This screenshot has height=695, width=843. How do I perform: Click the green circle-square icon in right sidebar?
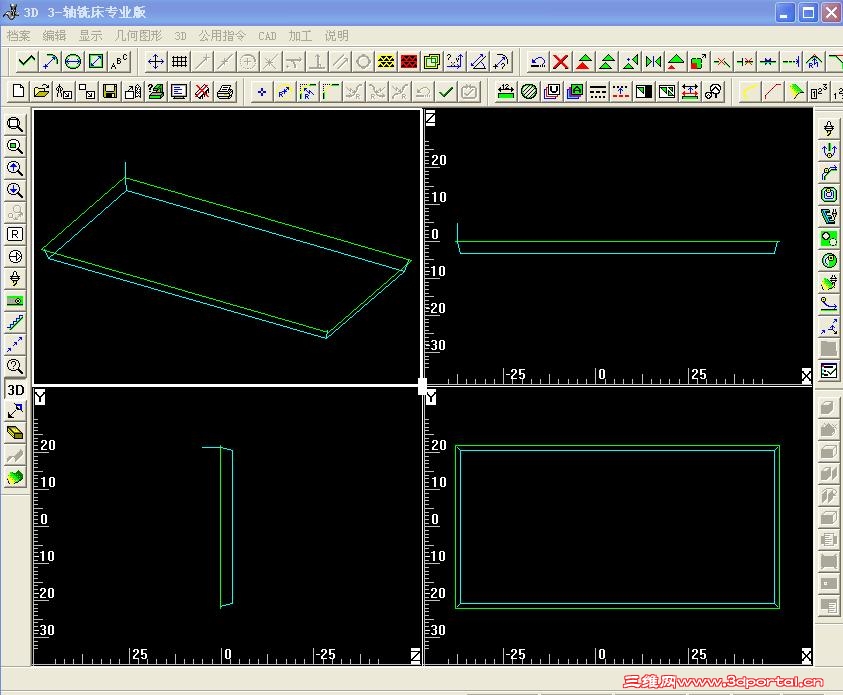coord(828,238)
